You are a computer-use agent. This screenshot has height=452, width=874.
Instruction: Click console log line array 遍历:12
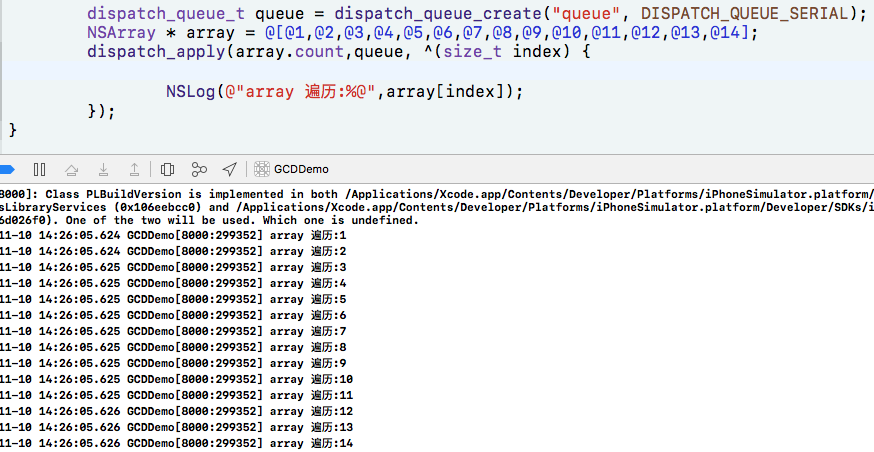coord(177,412)
